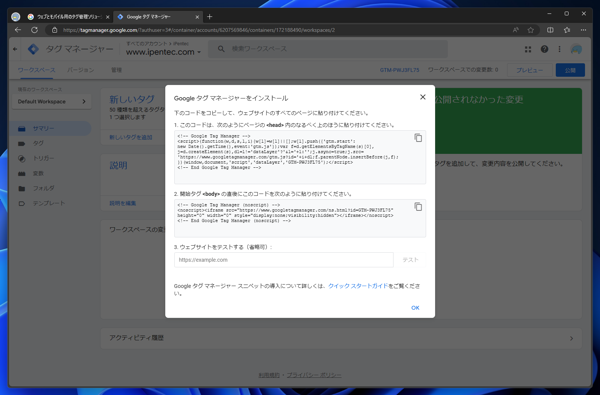The height and width of the screenshot is (395, 600).
Task: Open the 利用規約 link
Action: (x=269, y=375)
